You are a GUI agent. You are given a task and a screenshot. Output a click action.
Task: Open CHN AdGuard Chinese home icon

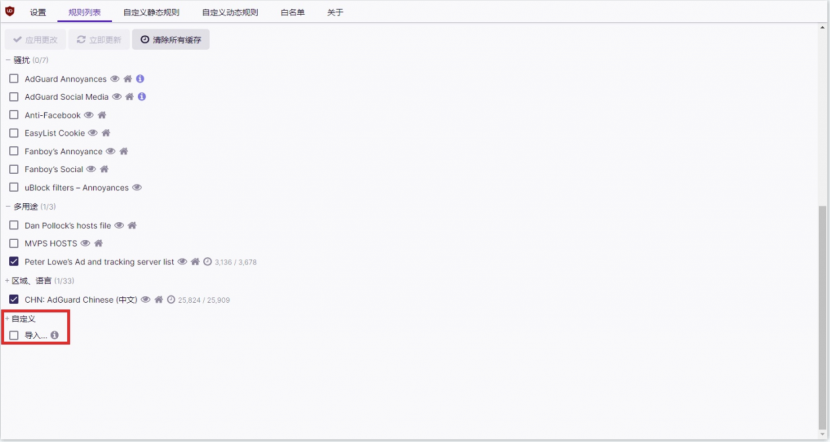point(158,300)
